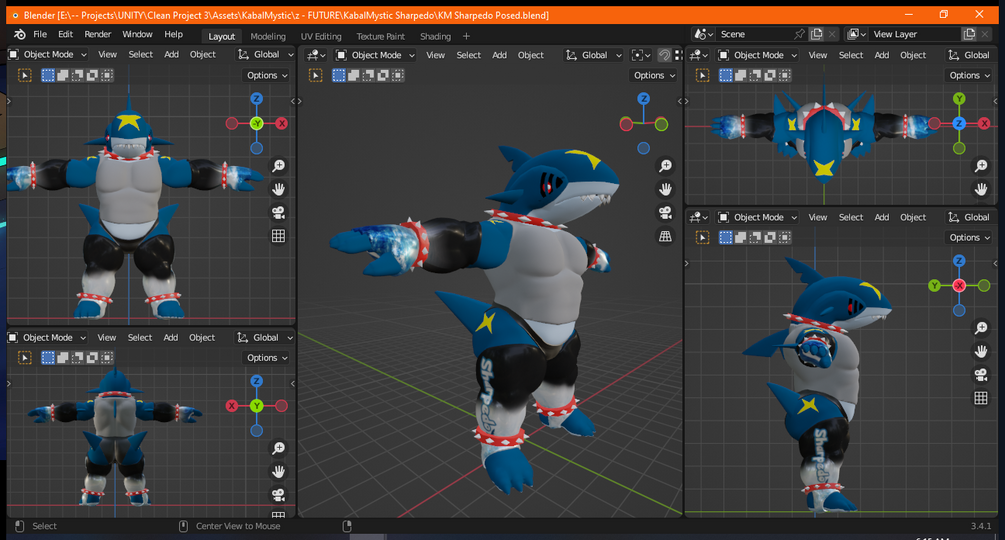Viewport: 1005px width, 540px height.
Task: Click zoom magnifier in front-view viewport
Action: (278, 166)
